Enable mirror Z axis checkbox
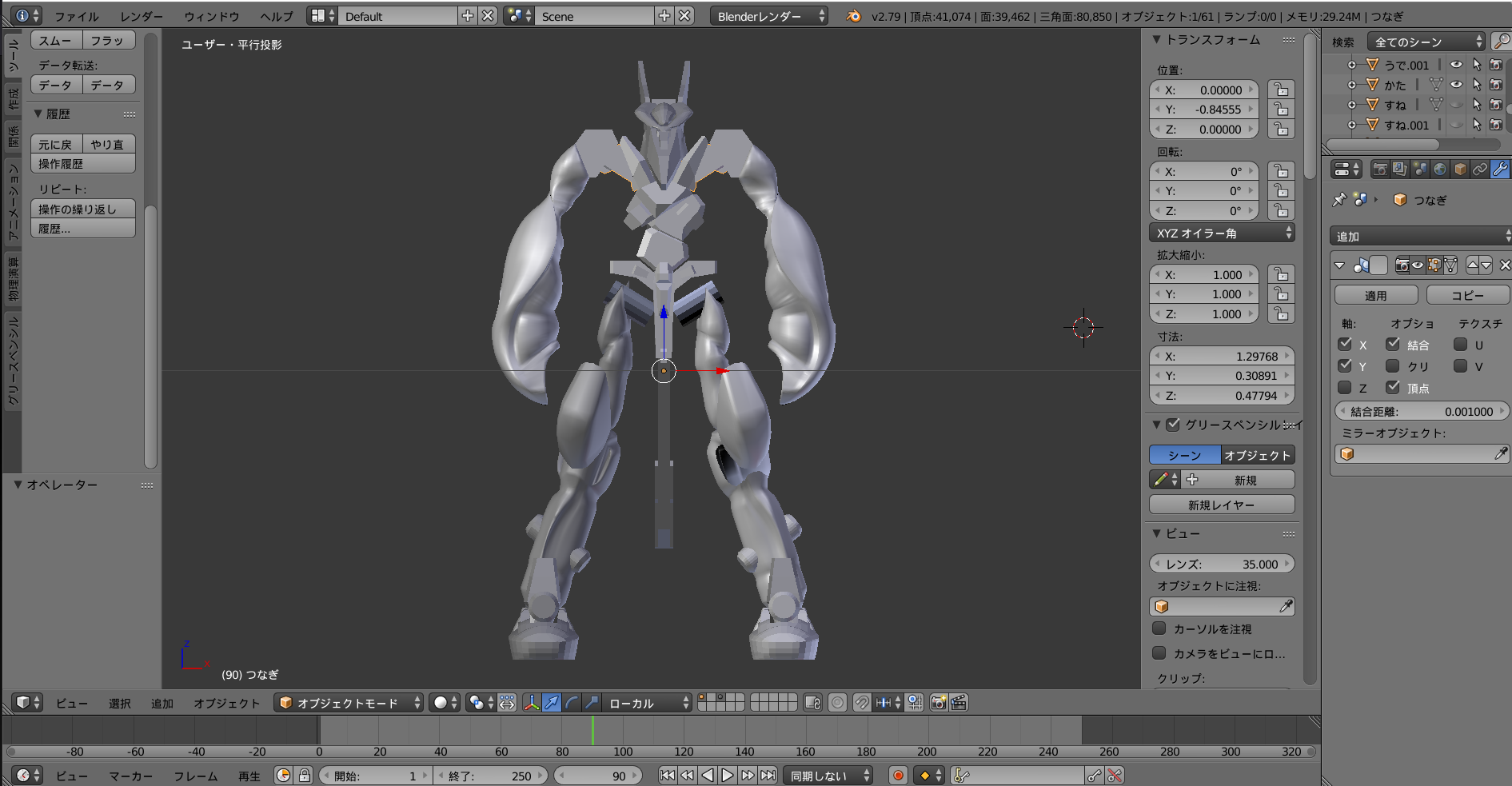 (1345, 388)
